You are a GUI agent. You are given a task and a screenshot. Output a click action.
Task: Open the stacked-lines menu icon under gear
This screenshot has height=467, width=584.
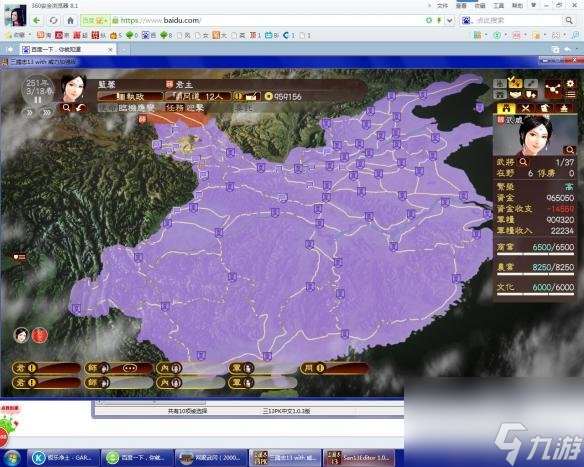570,95
